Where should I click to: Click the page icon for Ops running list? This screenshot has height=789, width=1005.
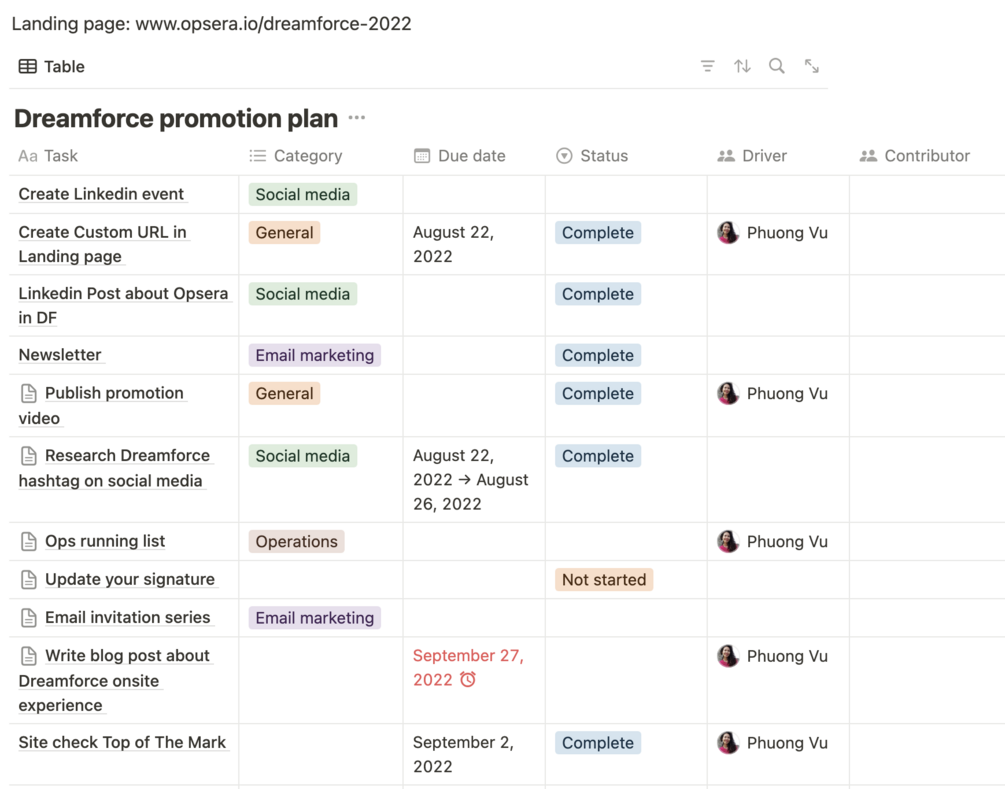click(29, 541)
